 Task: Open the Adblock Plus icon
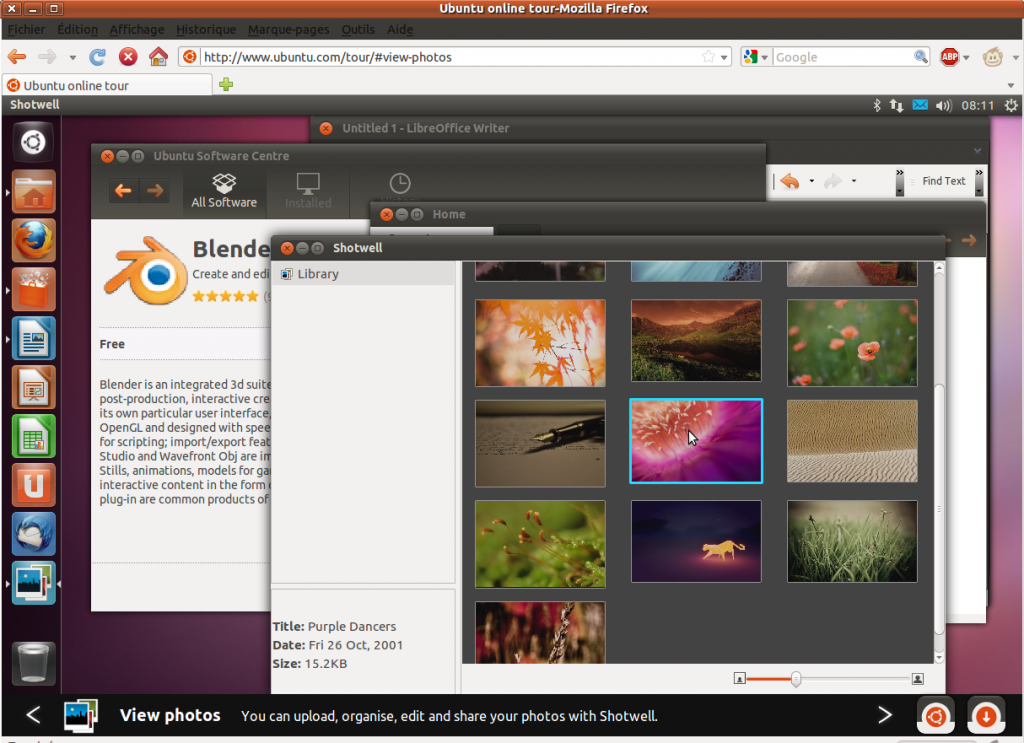950,57
